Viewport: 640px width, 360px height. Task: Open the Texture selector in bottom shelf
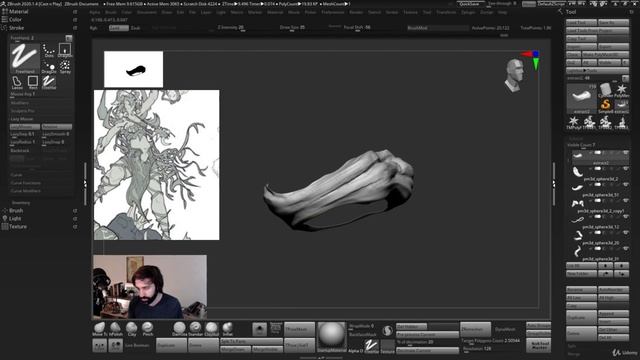point(387,346)
